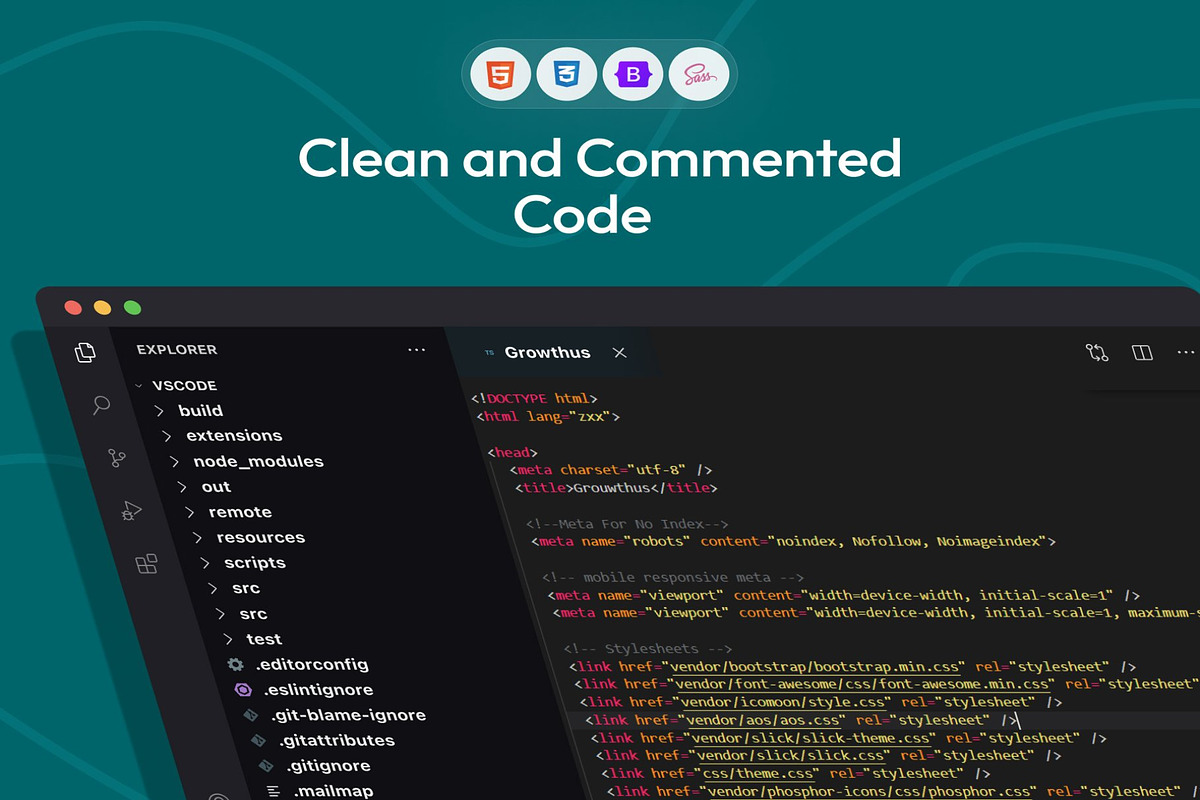Open editor more actions ellipsis
The height and width of the screenshot is (800, 1200).
coord(1186,352)
